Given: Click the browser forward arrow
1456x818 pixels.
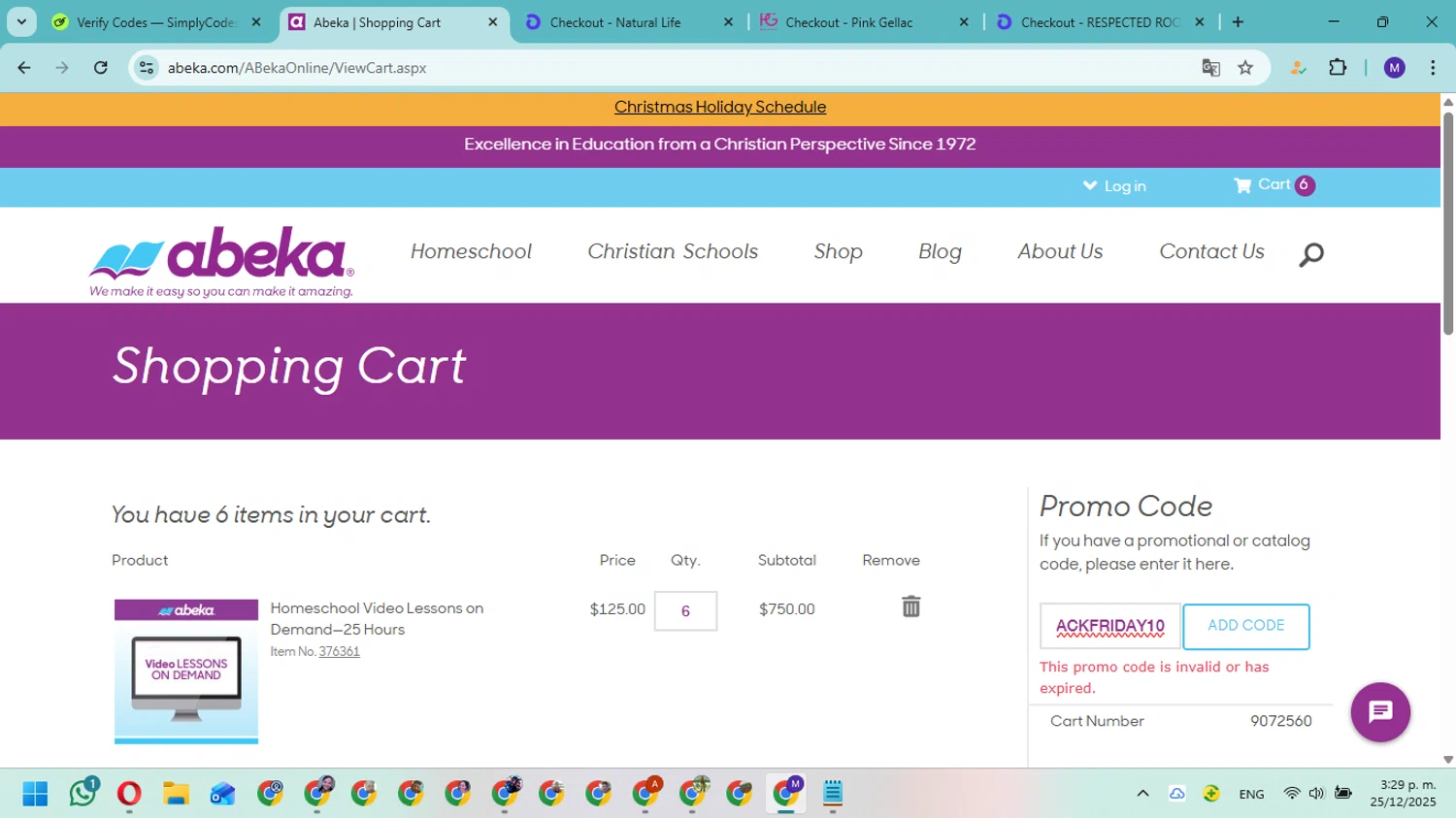Looking at the screenshot, I should pos(62,68).
